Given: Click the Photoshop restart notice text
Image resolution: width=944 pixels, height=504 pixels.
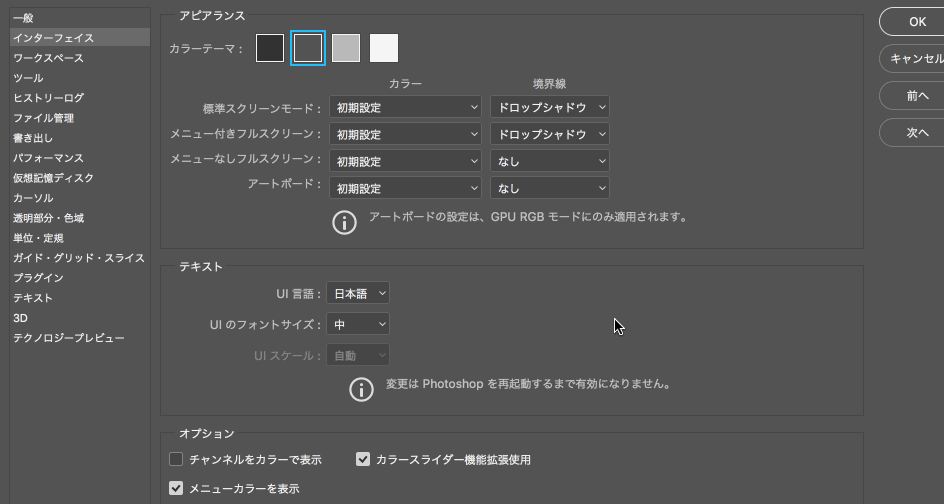Looking at the screenshot, I should 529,383.
